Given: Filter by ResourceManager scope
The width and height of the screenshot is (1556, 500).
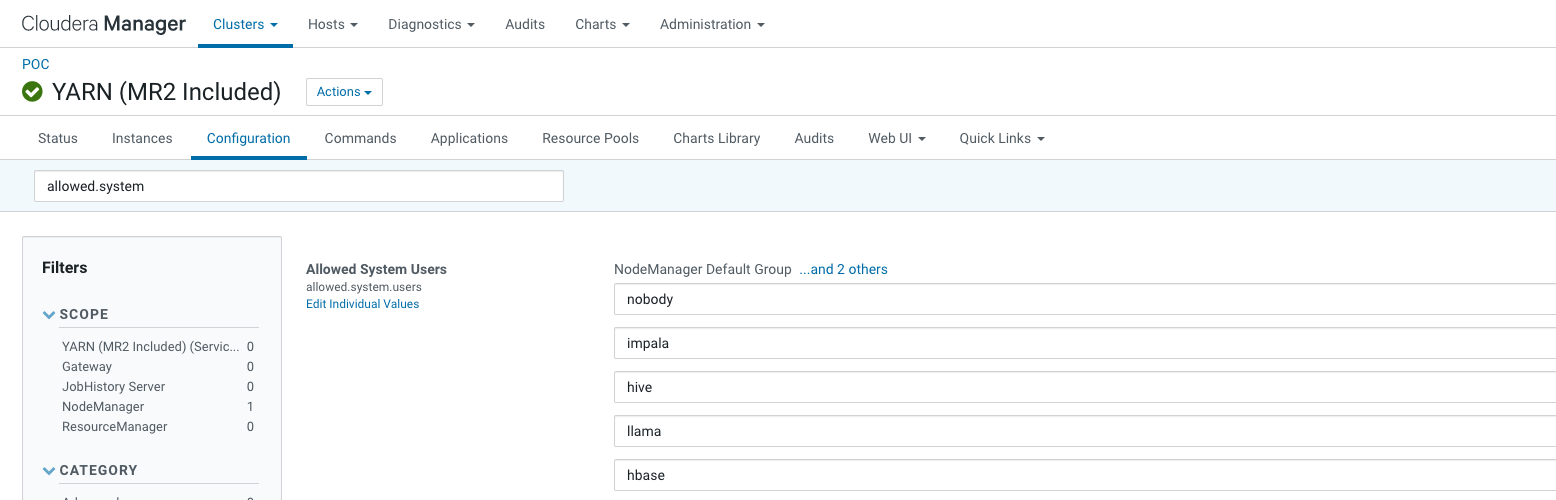Looking at the screenshot, I should click(x=158, y=427).
